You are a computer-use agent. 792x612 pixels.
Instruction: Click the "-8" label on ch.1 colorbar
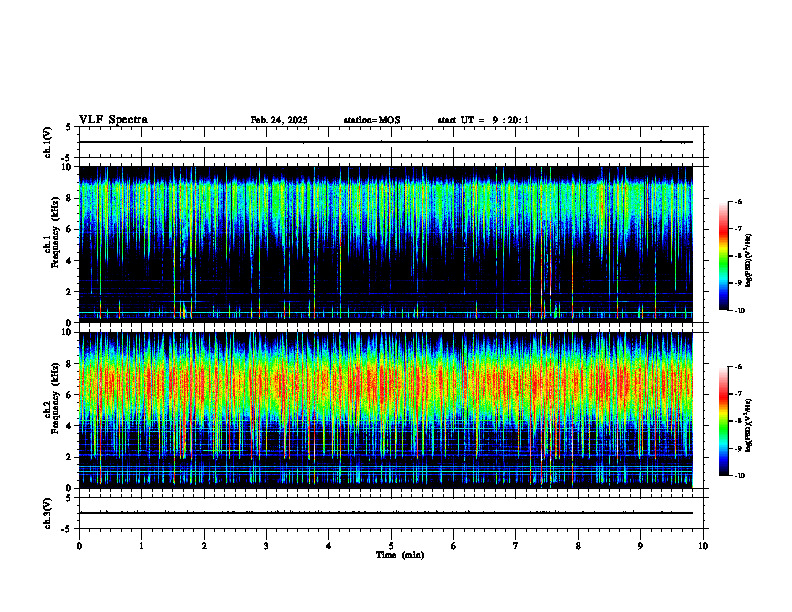click(x=738, y=256)
